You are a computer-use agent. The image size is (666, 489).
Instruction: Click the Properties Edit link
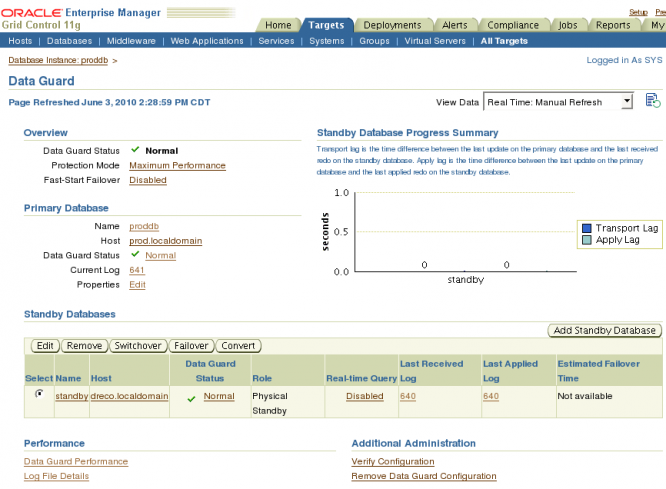coord(137,284)
